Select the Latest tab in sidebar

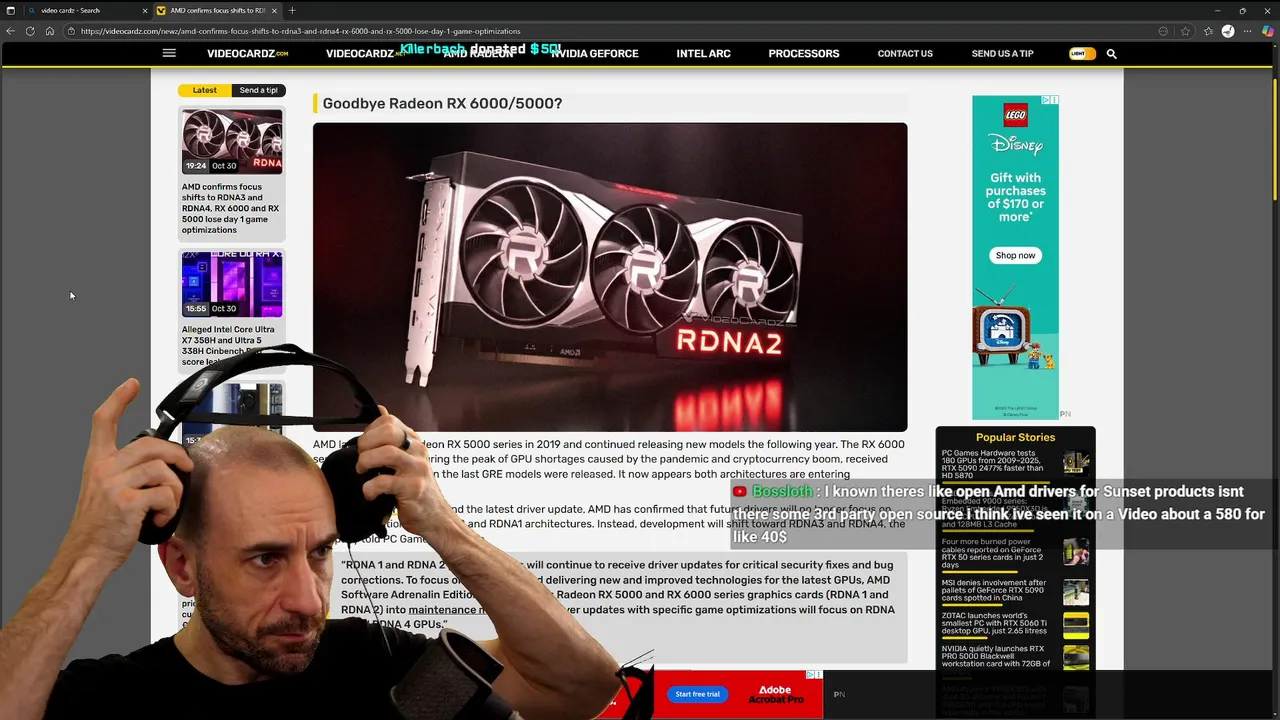tap(205, 90)
